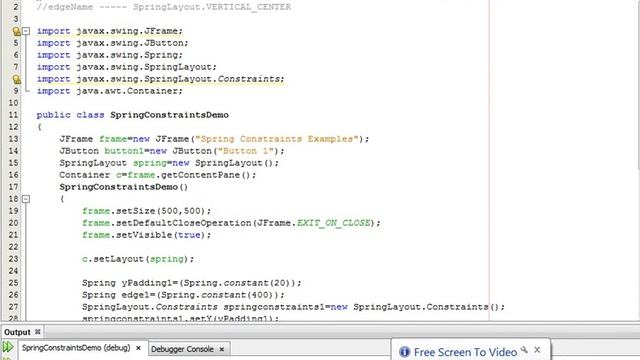Click the green re-run icon in Output
The image size is (640, 360).
[8, 347]
